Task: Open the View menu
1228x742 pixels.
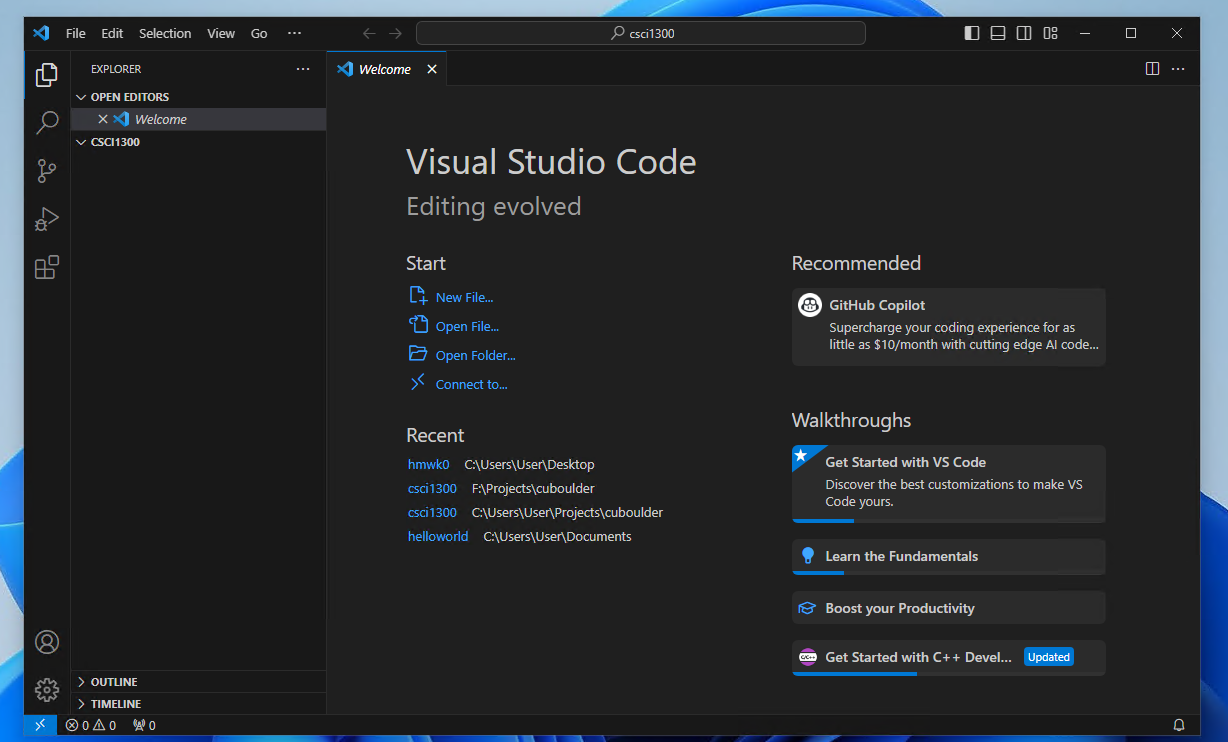Action: (221, 33)
